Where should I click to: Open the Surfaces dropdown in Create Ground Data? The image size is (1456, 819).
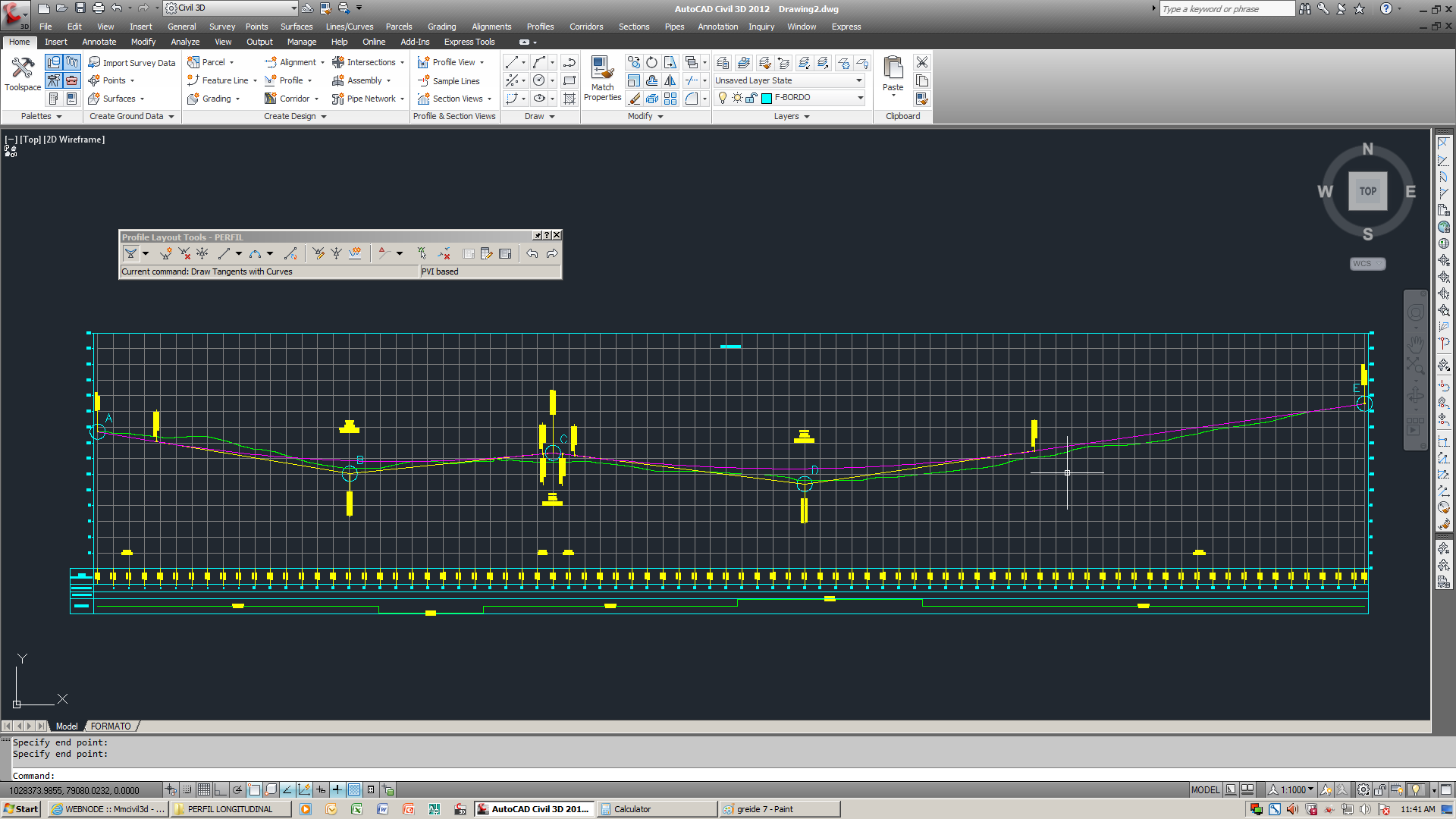pos(143,99)
